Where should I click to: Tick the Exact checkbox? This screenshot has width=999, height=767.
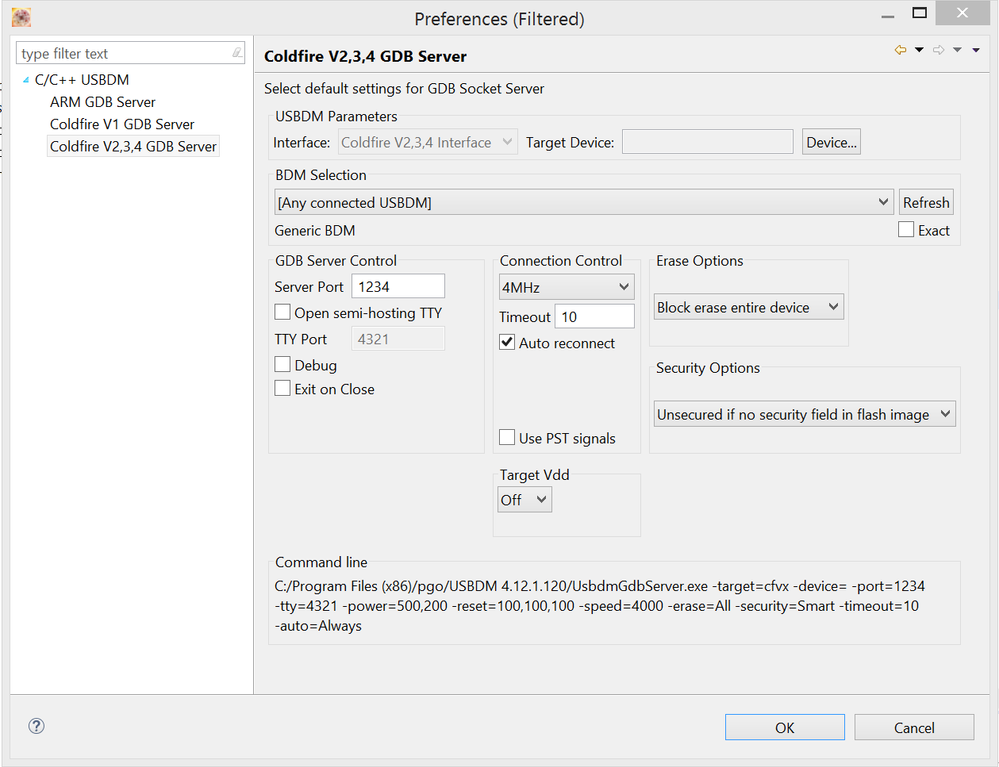click(x=906, y=230)
